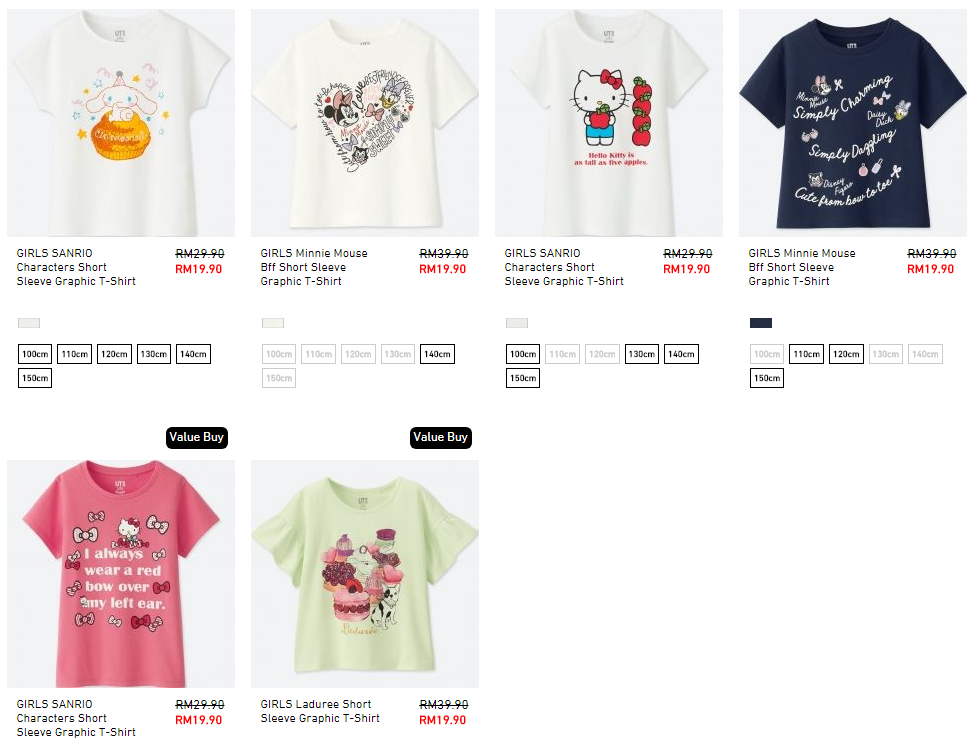This screenshot has width=980, height=755.
Task: Open the Cinnamoroll cake t-shirt image
Action: [121, 123]
